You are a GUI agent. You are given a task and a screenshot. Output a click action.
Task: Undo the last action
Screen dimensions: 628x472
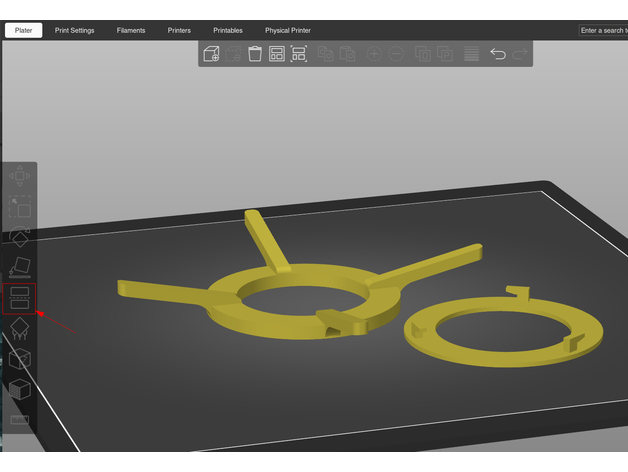click(x=497, y=54)
